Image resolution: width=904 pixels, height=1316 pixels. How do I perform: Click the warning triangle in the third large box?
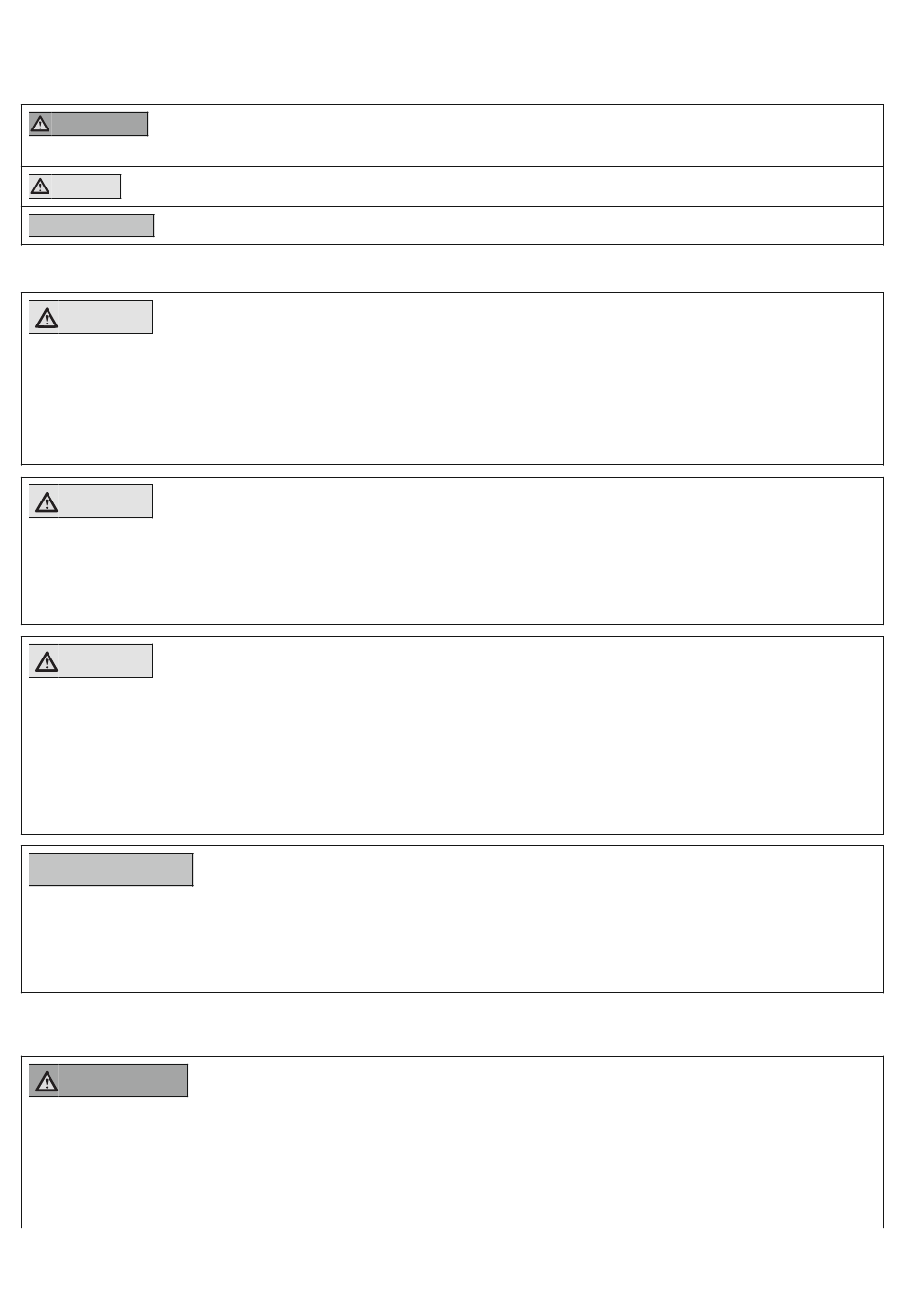click(x=47, y=661)
